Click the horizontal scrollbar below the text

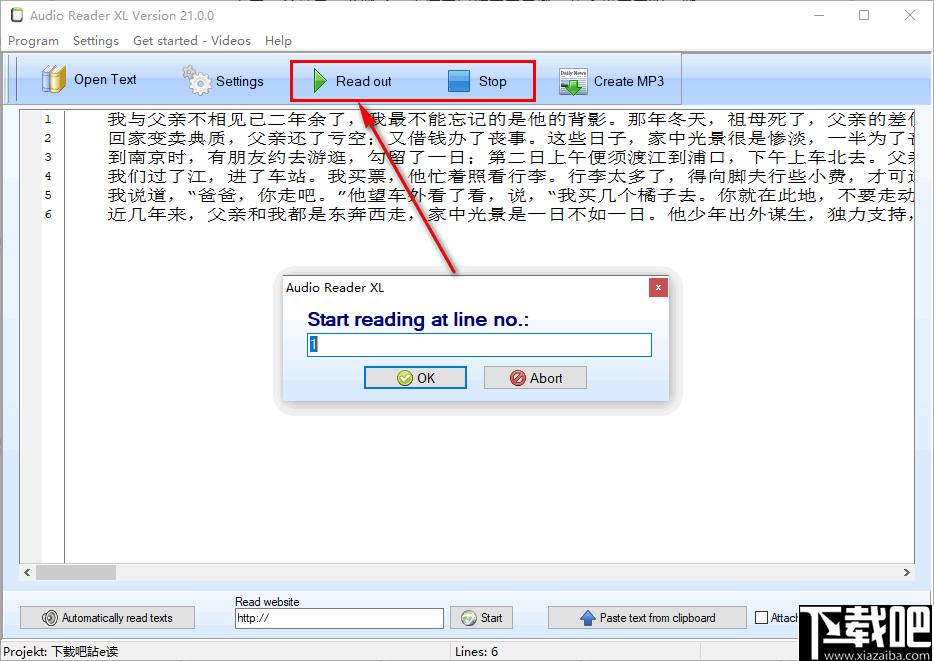(75, 572)
